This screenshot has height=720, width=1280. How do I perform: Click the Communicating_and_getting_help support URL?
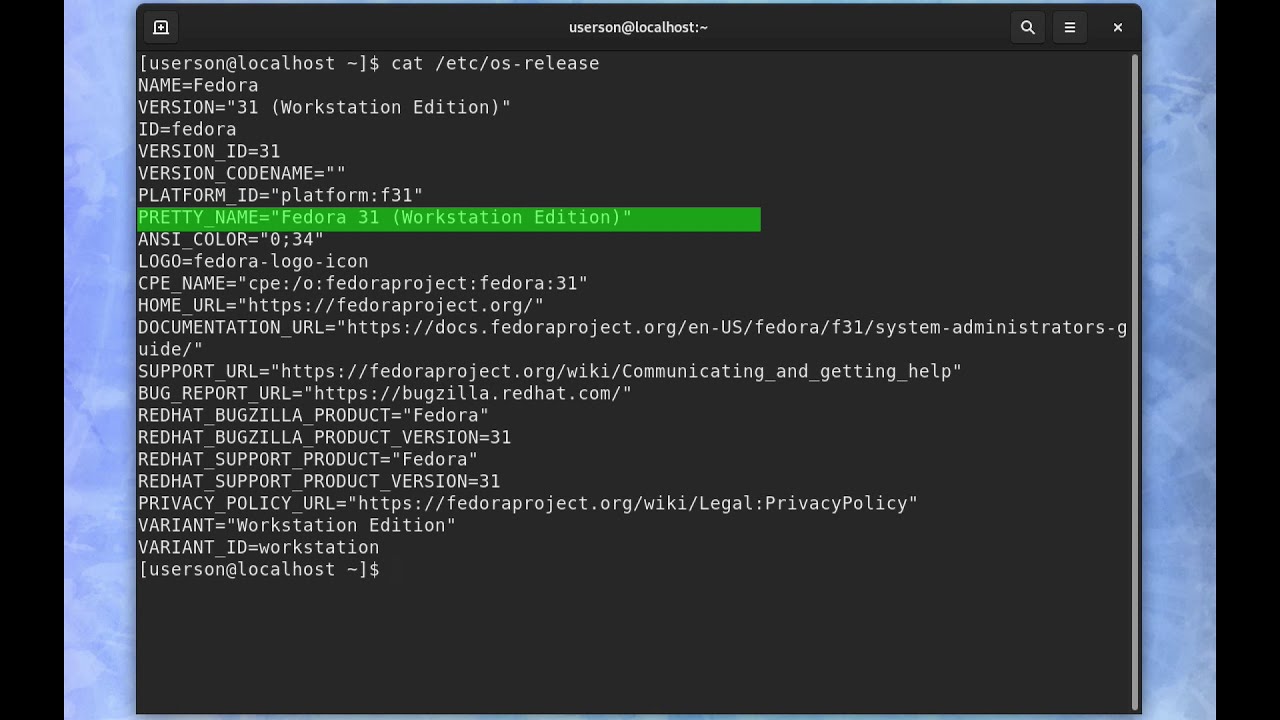tap(615, 372)
